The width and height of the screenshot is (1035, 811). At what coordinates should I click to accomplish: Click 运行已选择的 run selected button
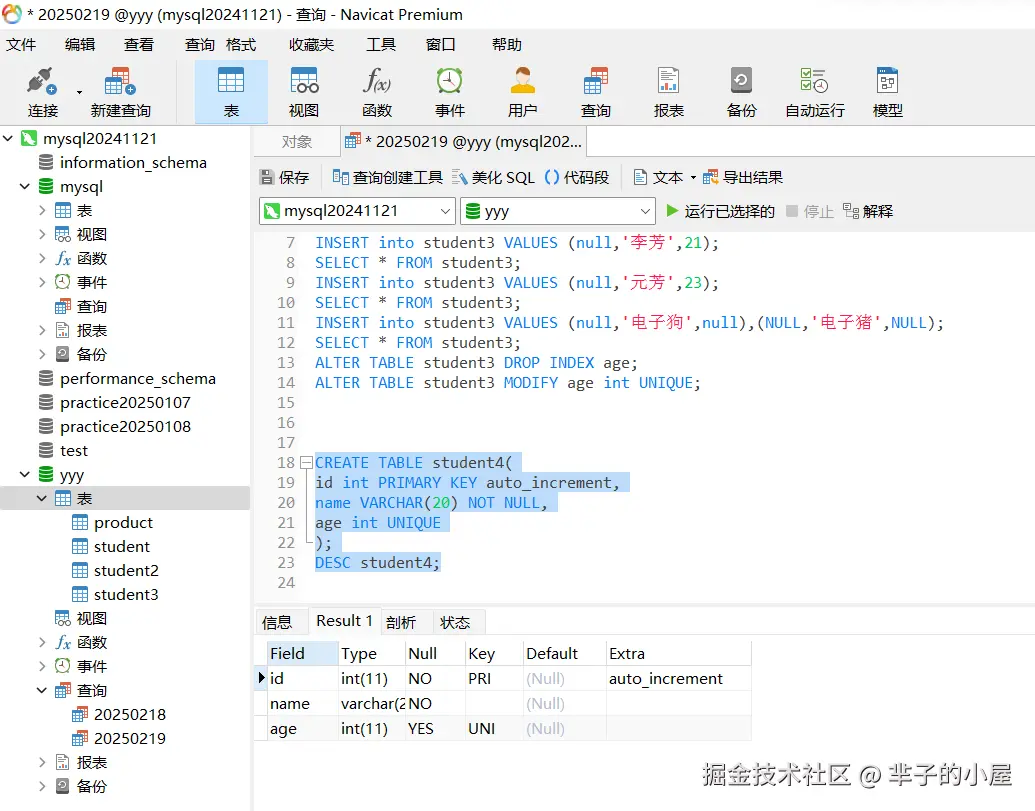[x=719, y=211]
